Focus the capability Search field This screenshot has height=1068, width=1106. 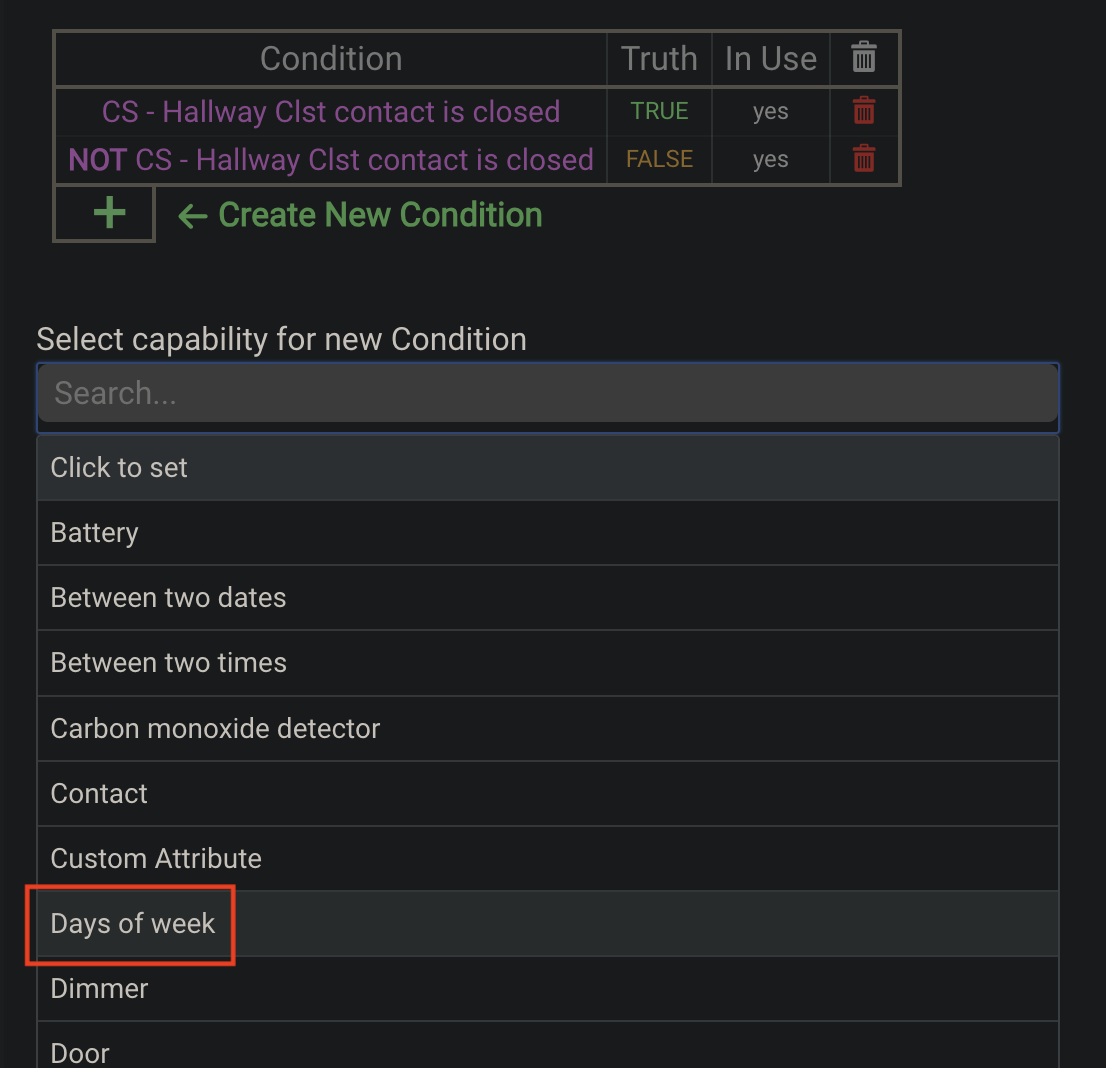548,393
